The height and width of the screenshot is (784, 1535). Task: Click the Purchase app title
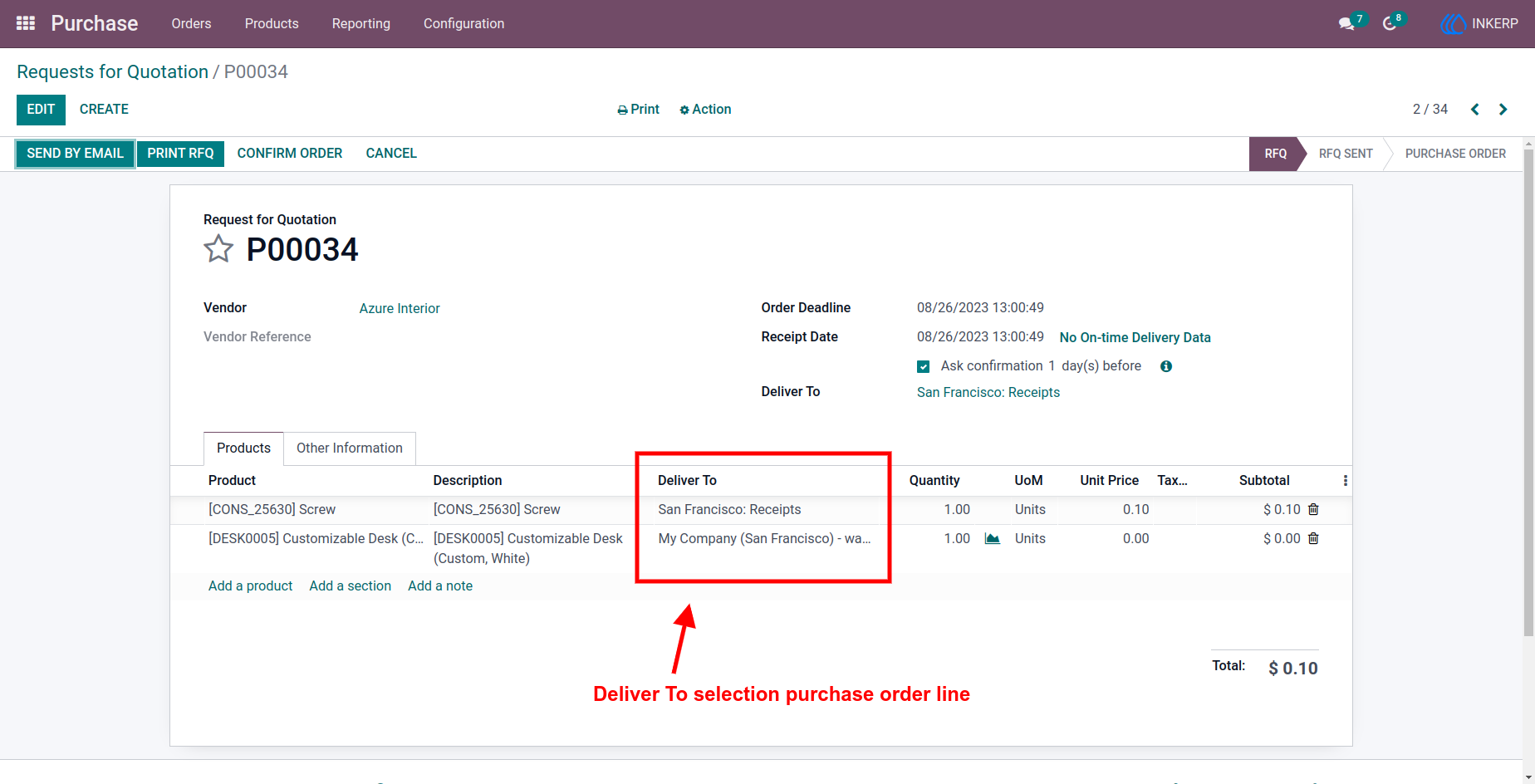95,24
